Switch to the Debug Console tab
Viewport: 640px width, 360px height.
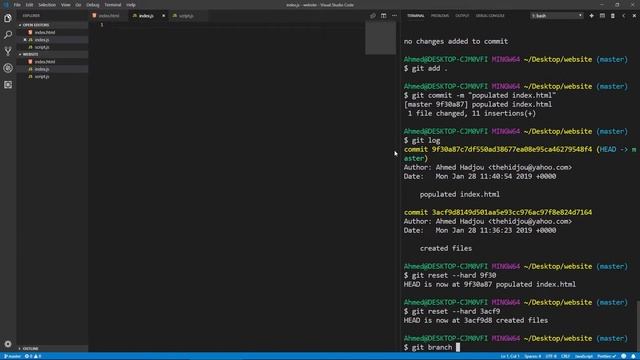[x=490, y=16]
